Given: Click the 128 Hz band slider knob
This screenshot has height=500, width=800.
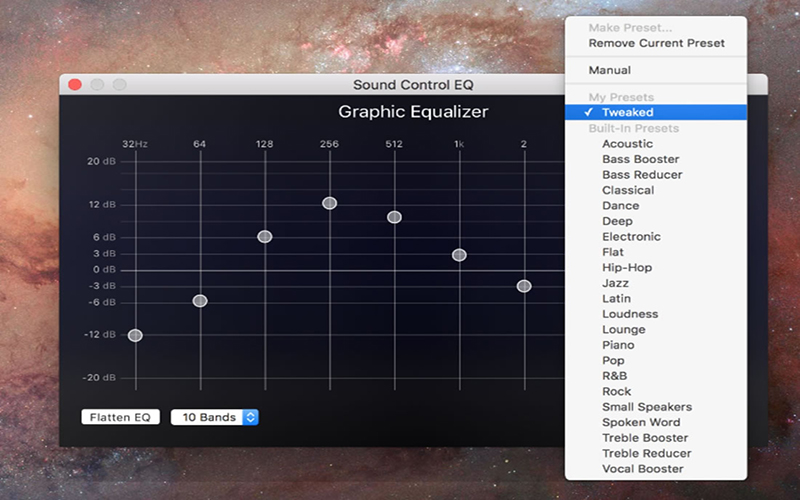Looking at the screenshot, I should [x=265, y=236].
